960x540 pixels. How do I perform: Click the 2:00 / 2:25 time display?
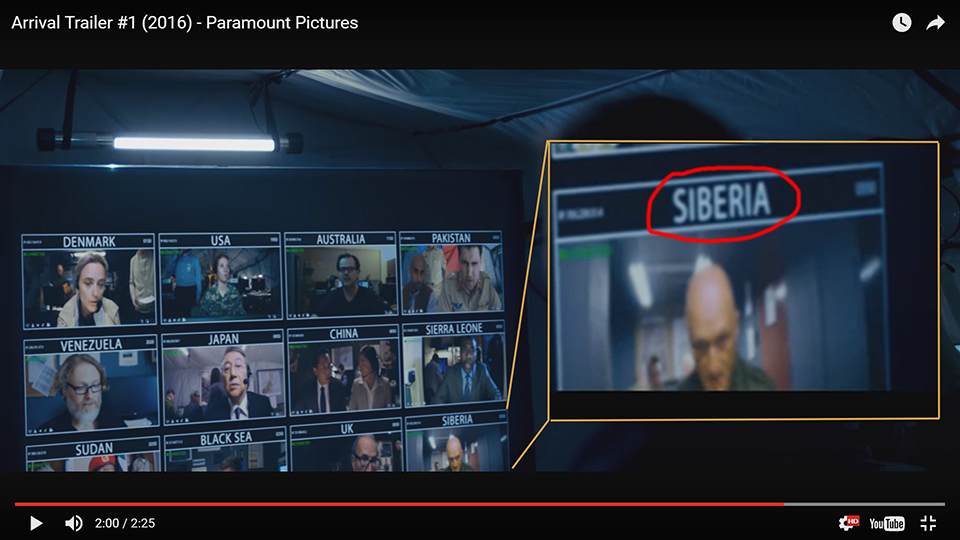[125, 523]
